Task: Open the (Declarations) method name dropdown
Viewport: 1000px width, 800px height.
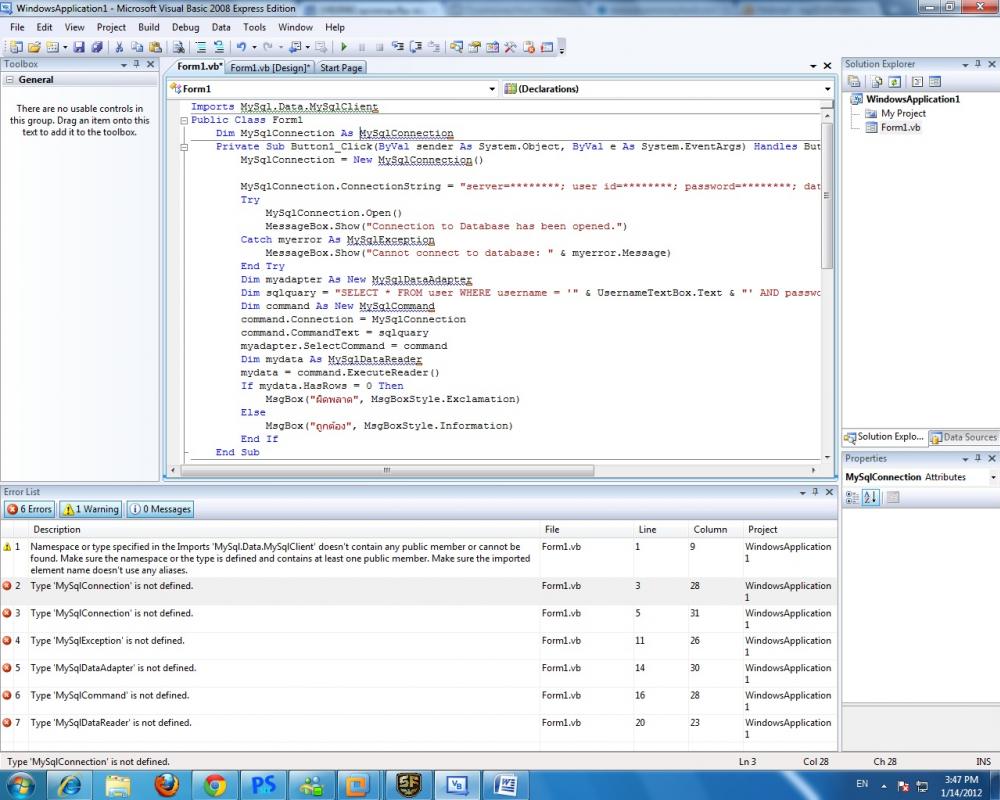Action: coord(828,89)
